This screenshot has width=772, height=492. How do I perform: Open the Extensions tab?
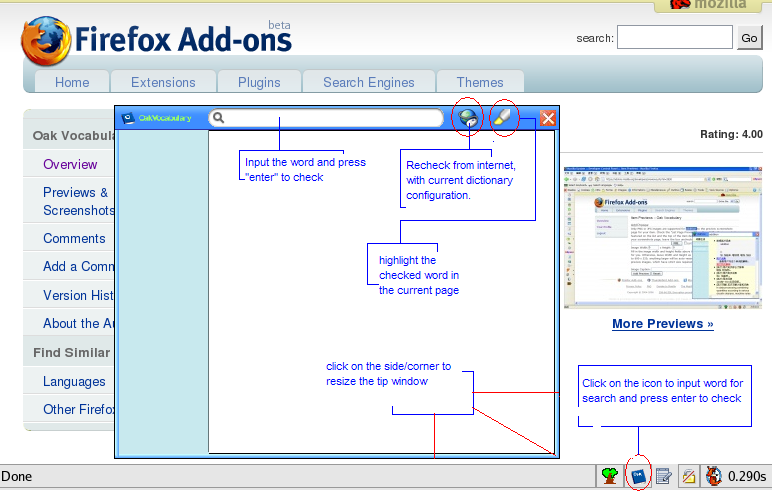(163, 82)
